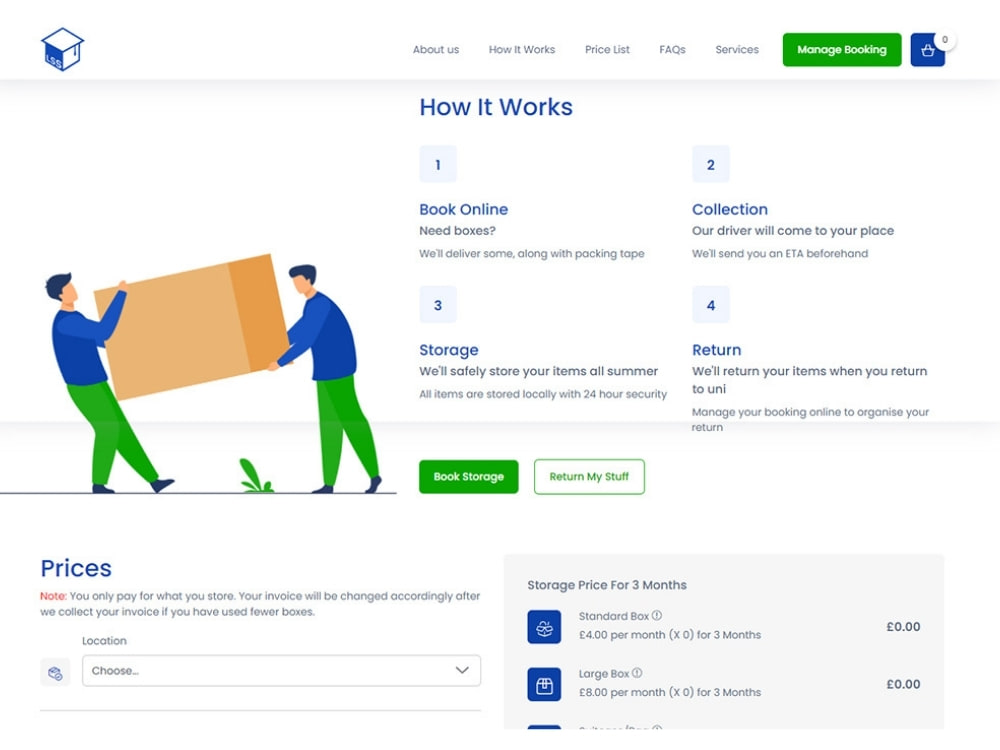Click step number 1 tile
This screenshot has height=750, width=1000.
[x=438, y=165]
